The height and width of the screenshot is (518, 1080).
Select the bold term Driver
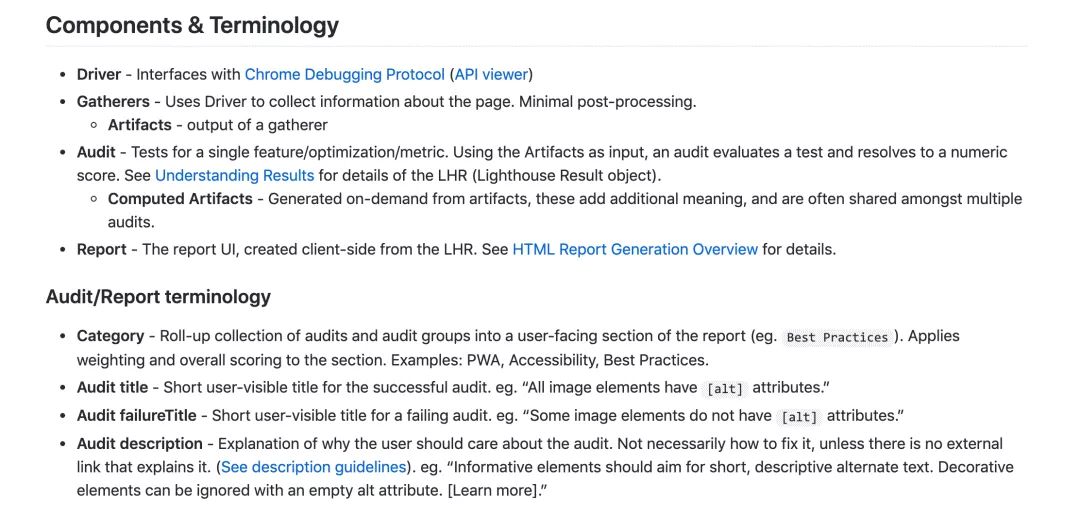coord(99,74)
